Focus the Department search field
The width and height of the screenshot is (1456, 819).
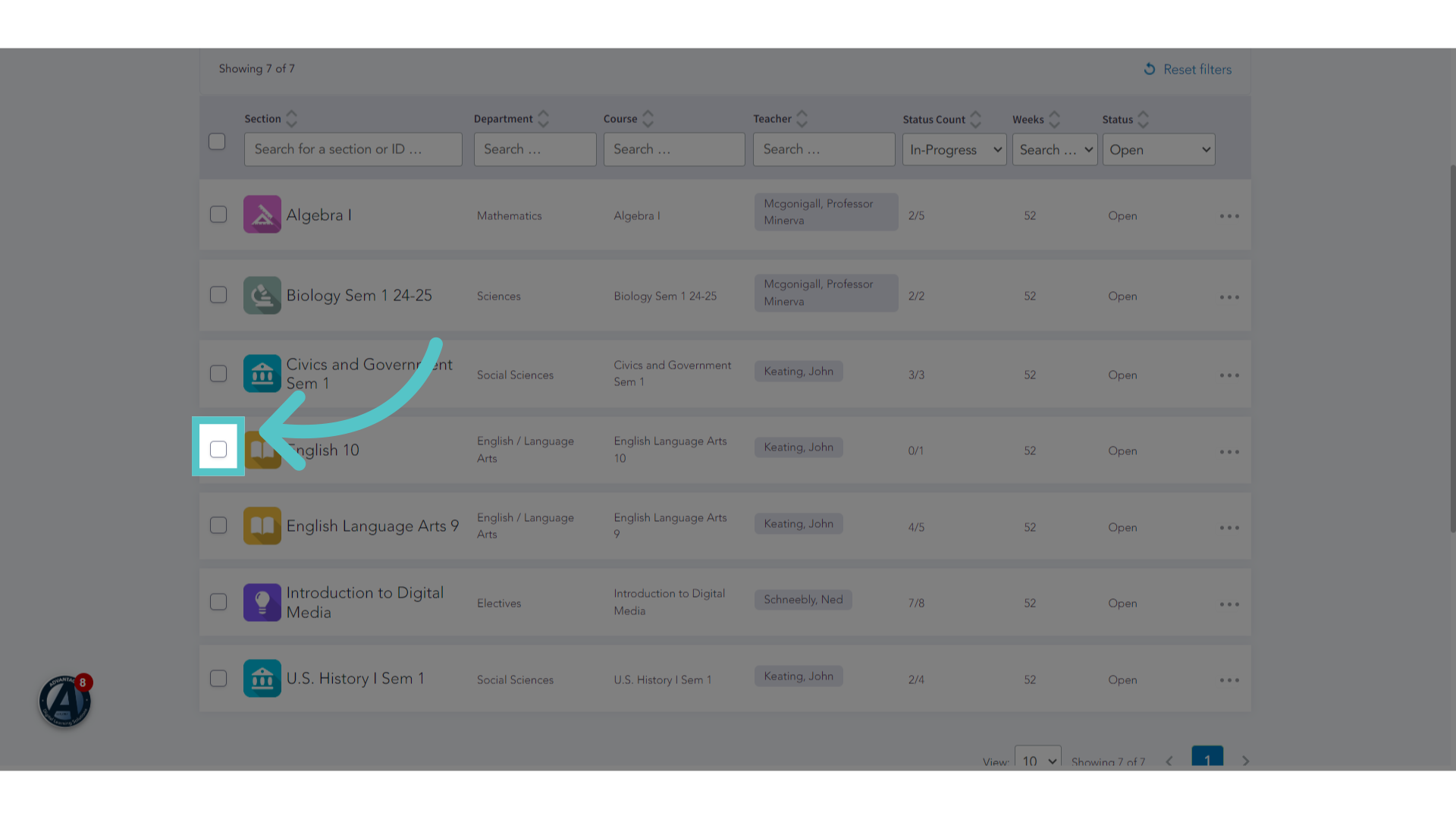(535, 149)
